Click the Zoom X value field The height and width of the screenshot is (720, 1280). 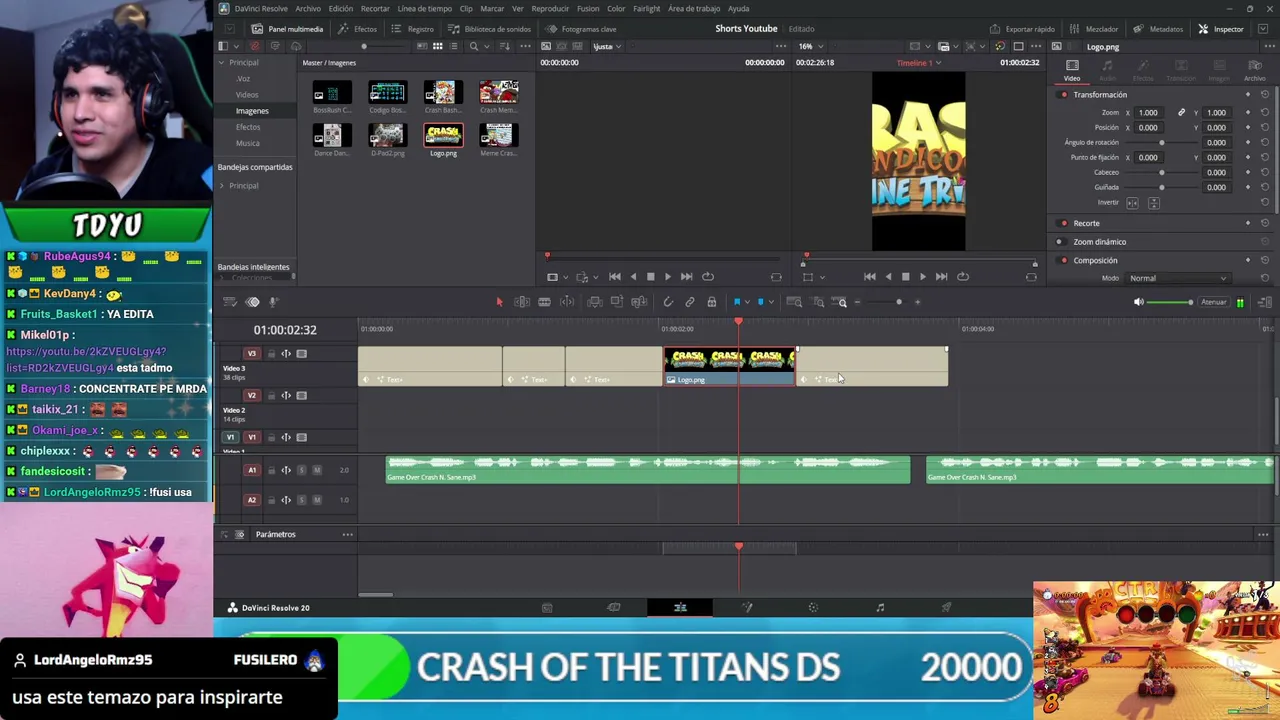coord(1148,113)
